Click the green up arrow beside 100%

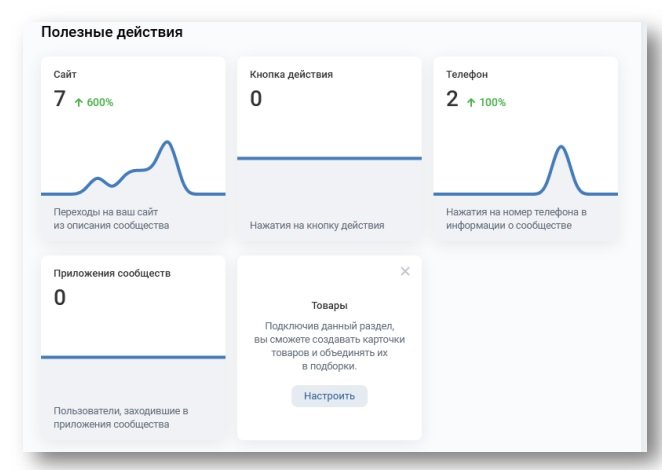pos(470,102)
